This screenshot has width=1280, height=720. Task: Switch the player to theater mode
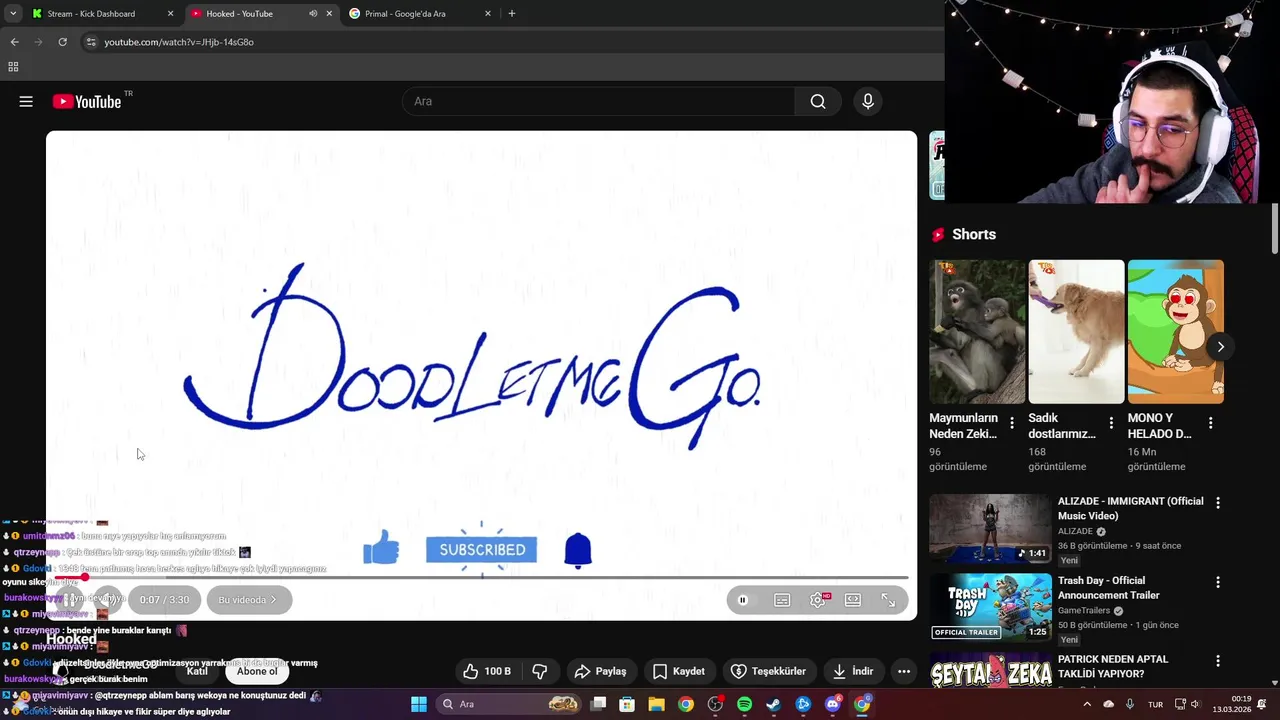coord(853,600)
